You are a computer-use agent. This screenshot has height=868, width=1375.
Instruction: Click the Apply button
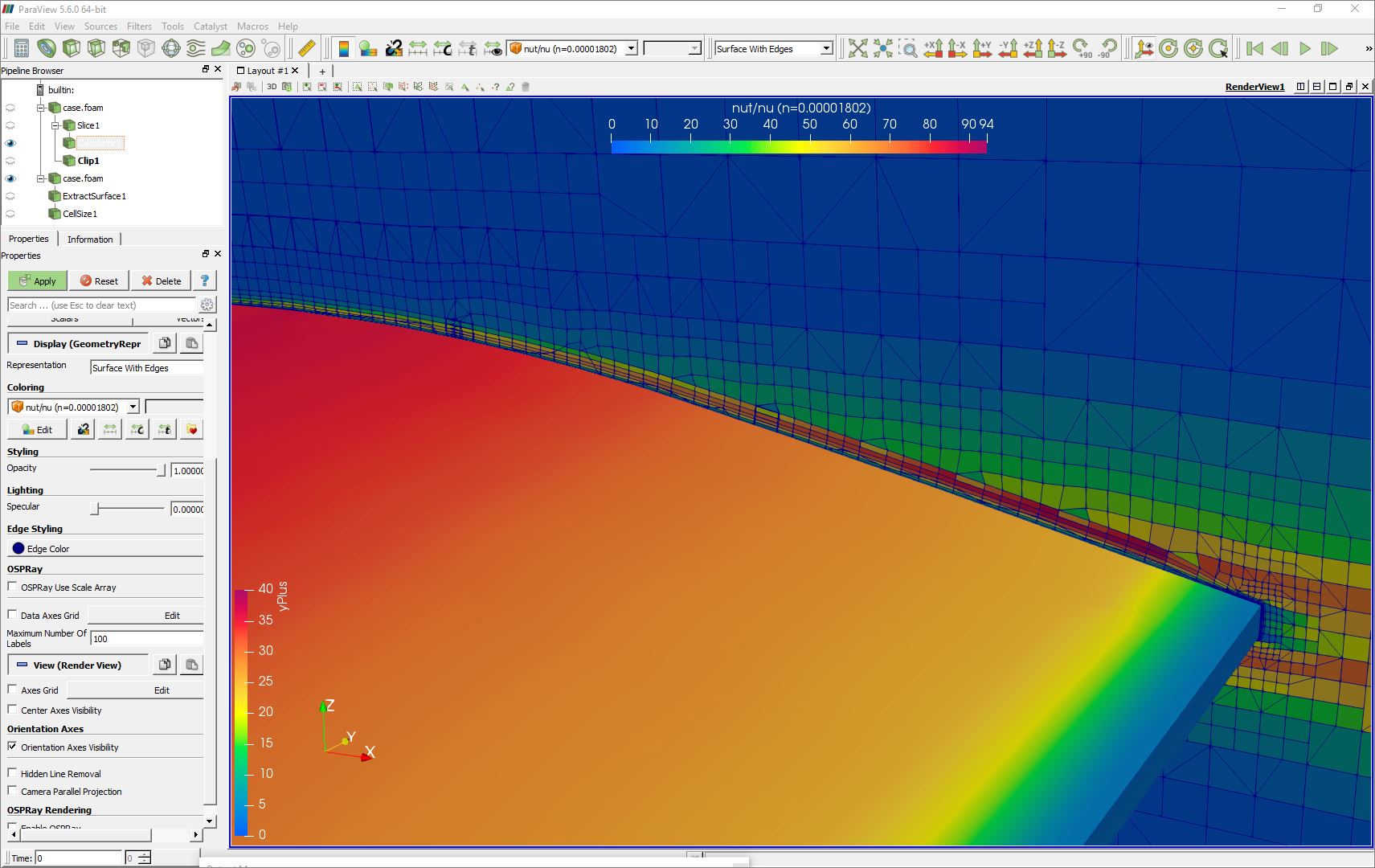point(37,281)
